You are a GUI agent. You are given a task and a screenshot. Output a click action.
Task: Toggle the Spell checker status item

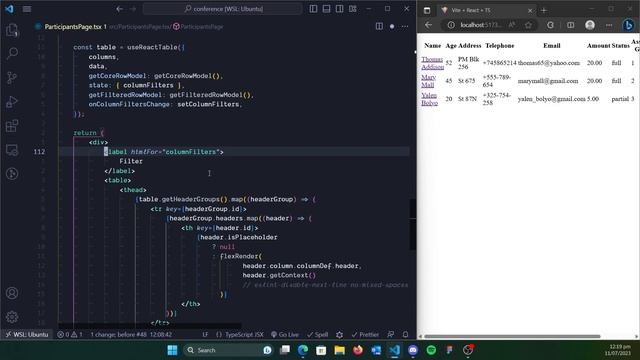point(318,335)
